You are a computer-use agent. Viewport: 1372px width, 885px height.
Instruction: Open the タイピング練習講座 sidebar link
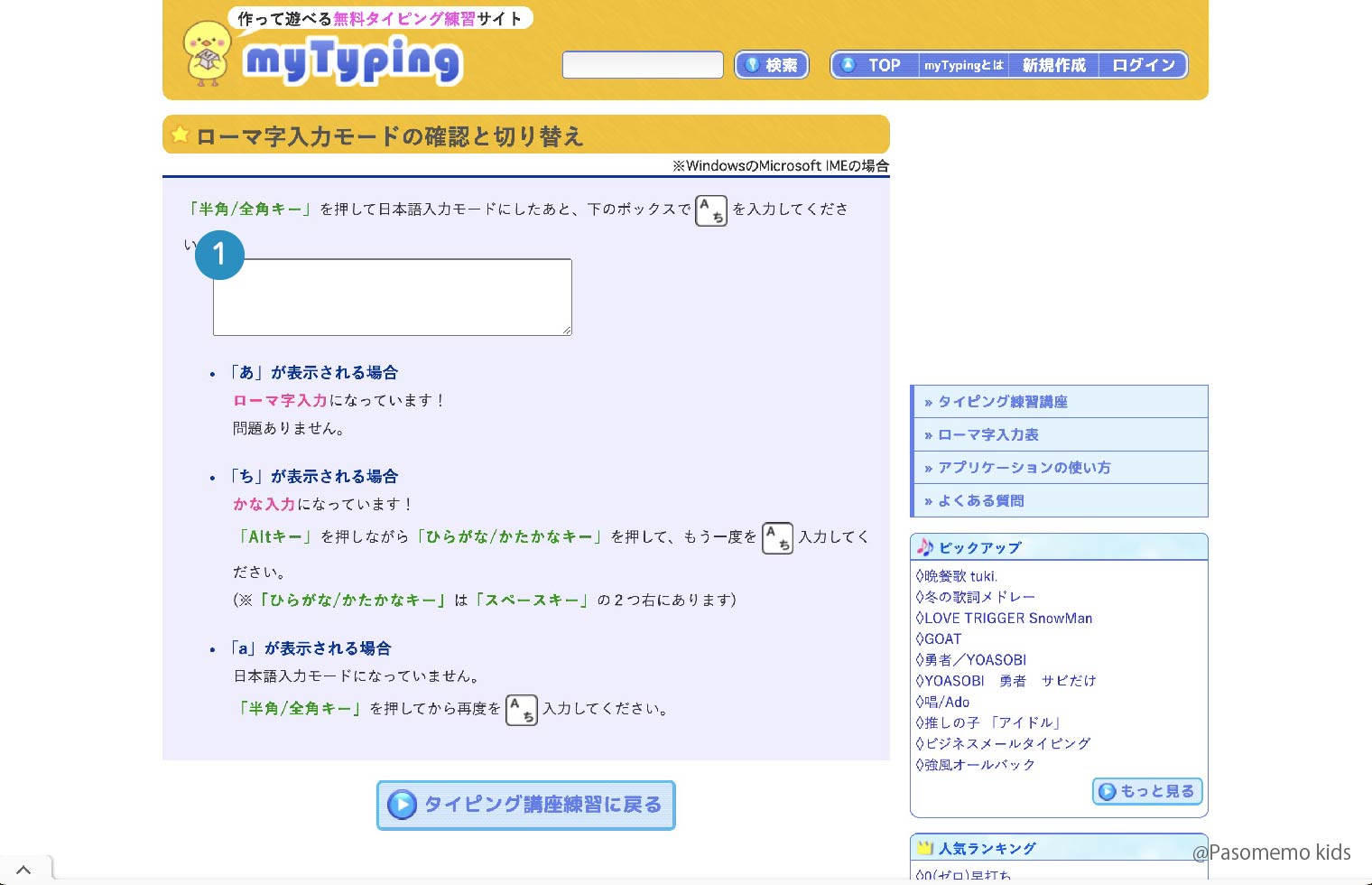click(x=1061, y=402)
